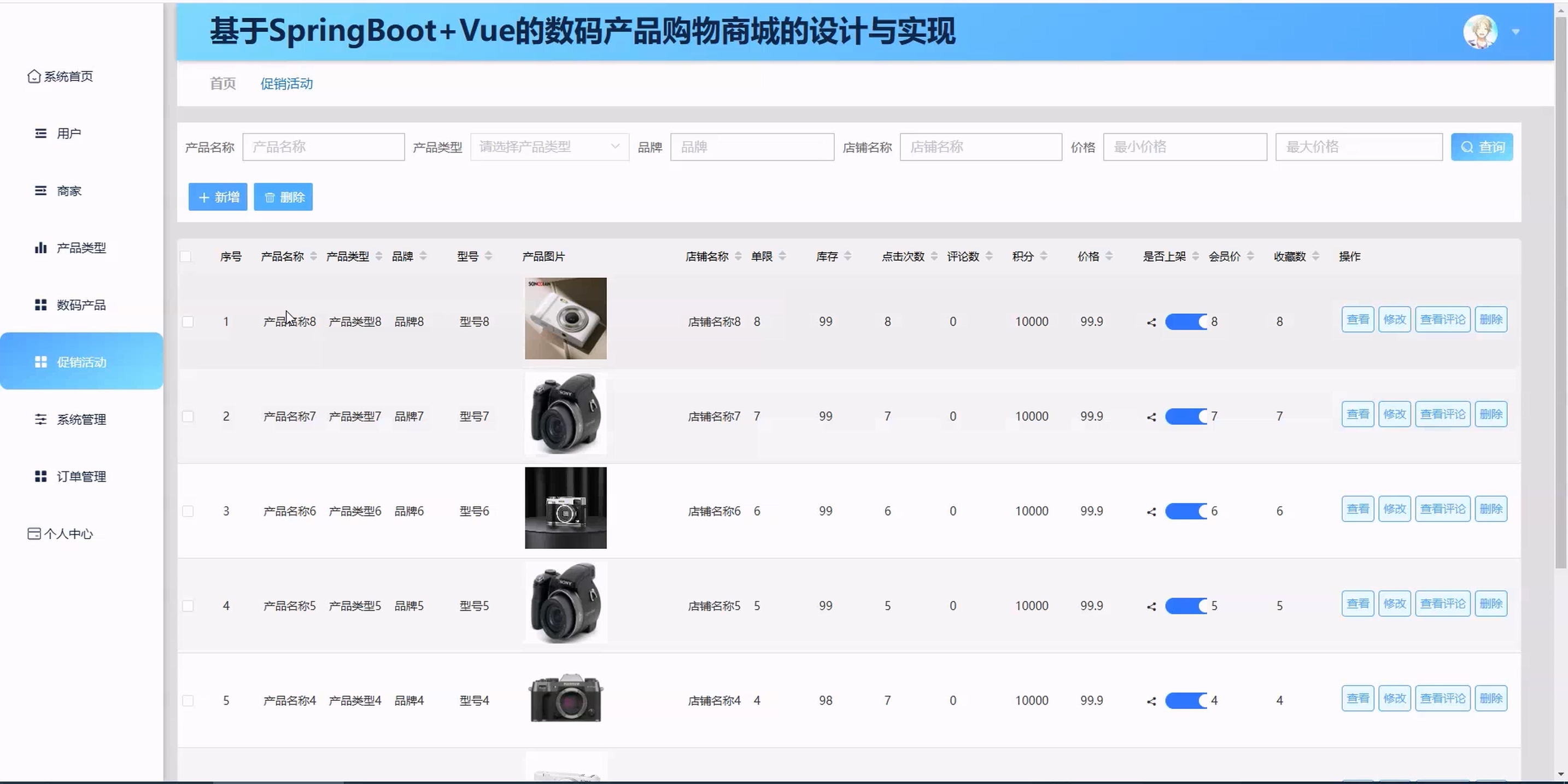The height and width of the screenshot is (784, 1568).
Task: Check the checkbox for row 3
Action: 188,511
